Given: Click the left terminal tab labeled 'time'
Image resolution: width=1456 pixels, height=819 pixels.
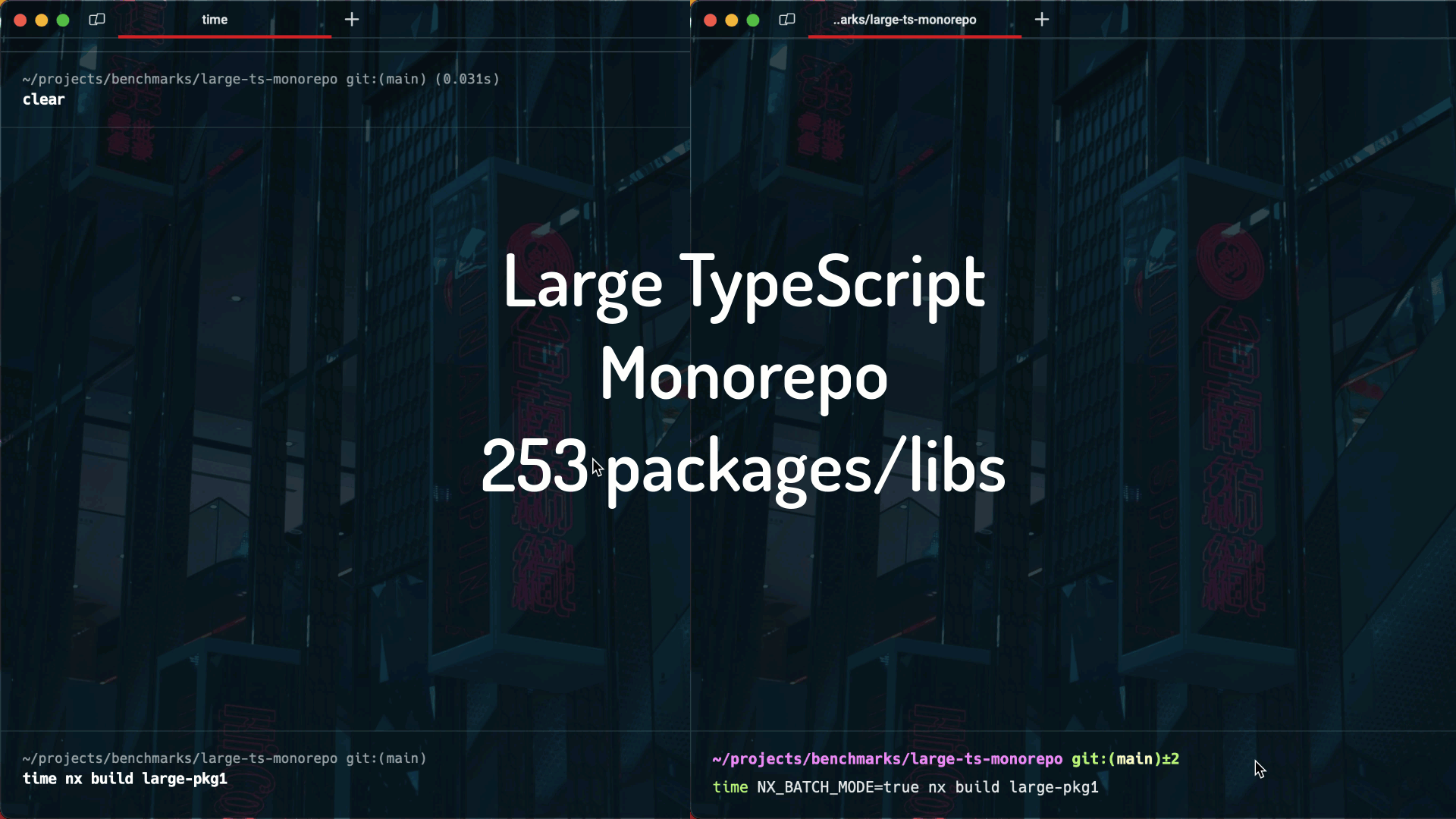Looking at the screenshot, I should click(x=214, y=19).
